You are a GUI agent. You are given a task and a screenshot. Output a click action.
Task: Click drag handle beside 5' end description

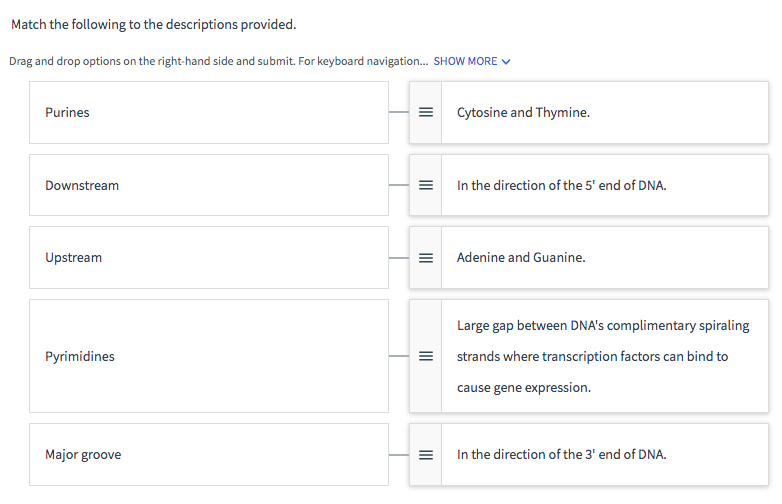(425, 185)
